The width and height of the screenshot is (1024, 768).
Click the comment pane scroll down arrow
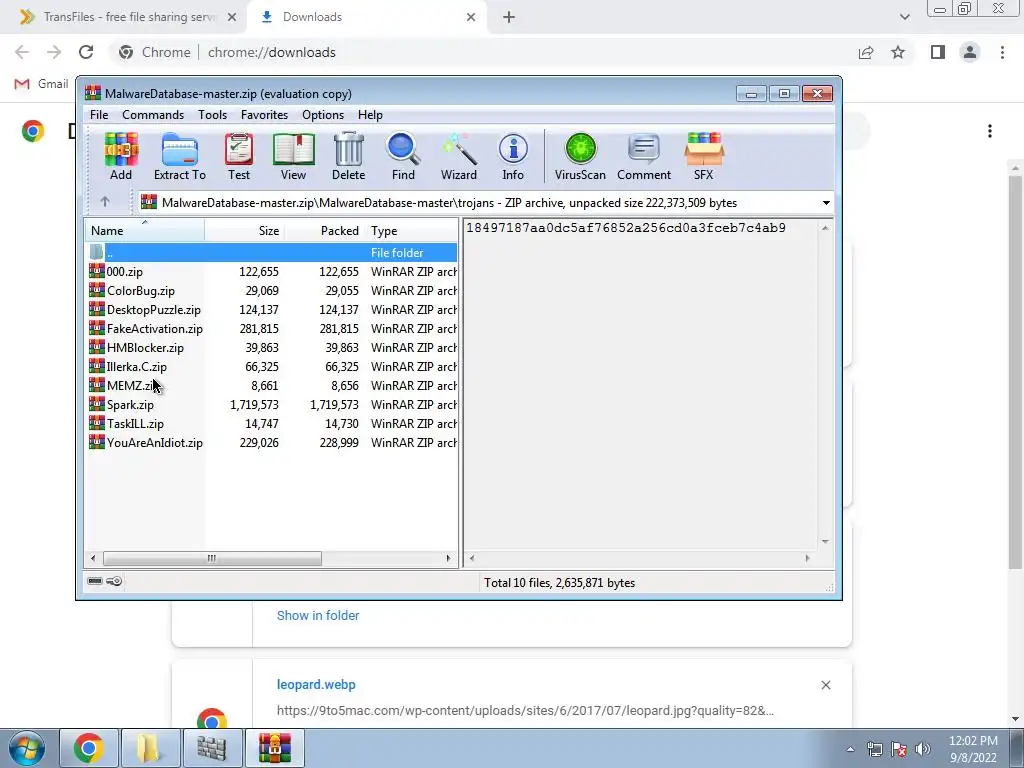click(x=825, y=541)
